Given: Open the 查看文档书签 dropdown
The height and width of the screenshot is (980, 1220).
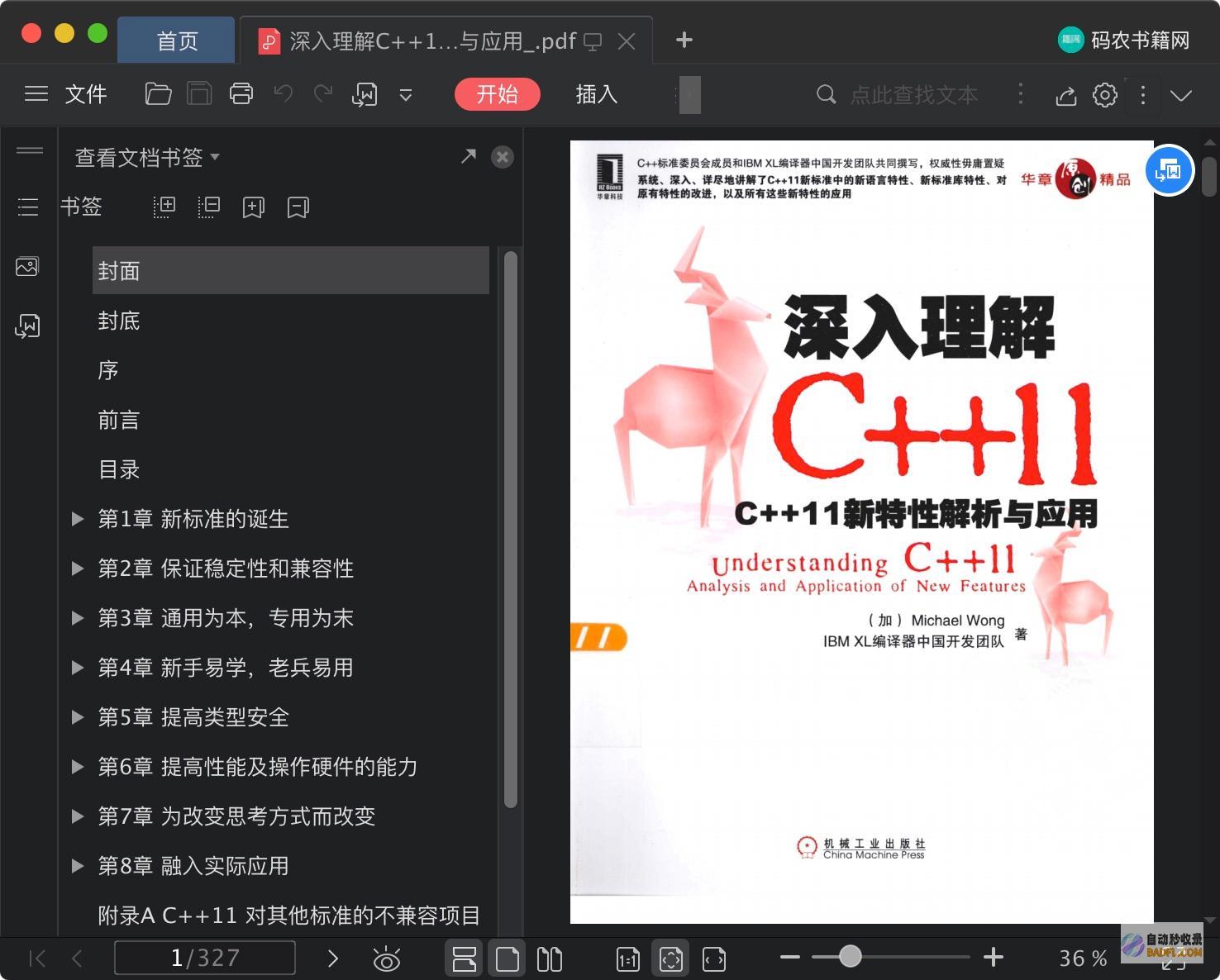Looking at the screenshot, I should click(x=147, y=157).
